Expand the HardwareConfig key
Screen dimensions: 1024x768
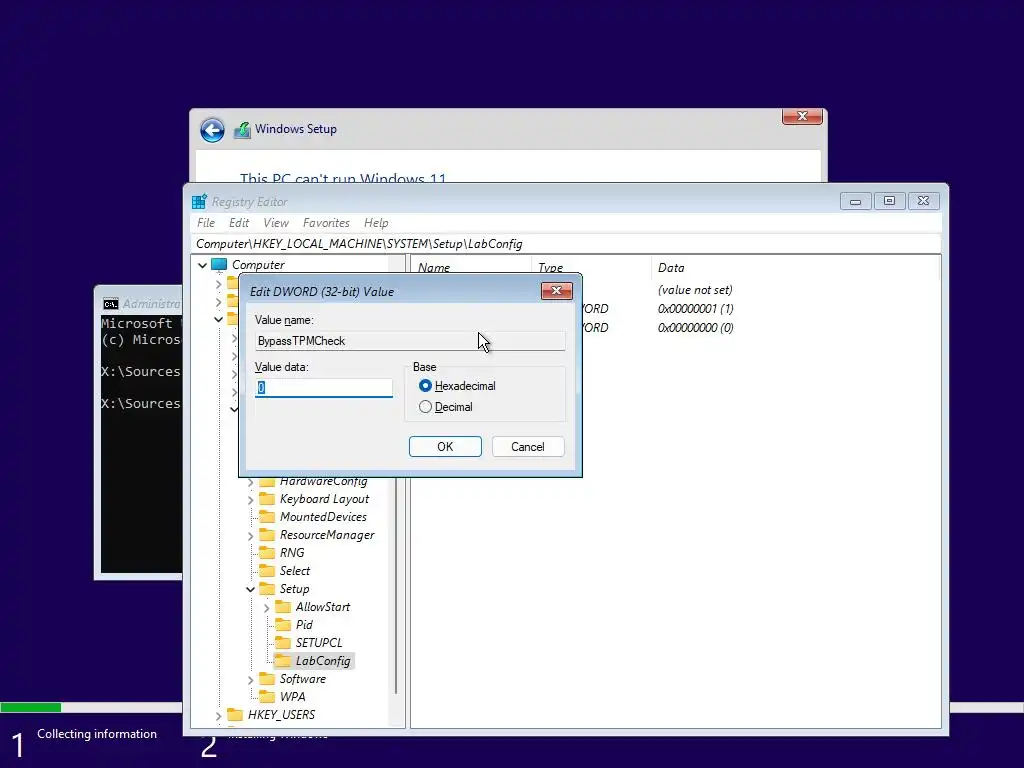point(251,483)
